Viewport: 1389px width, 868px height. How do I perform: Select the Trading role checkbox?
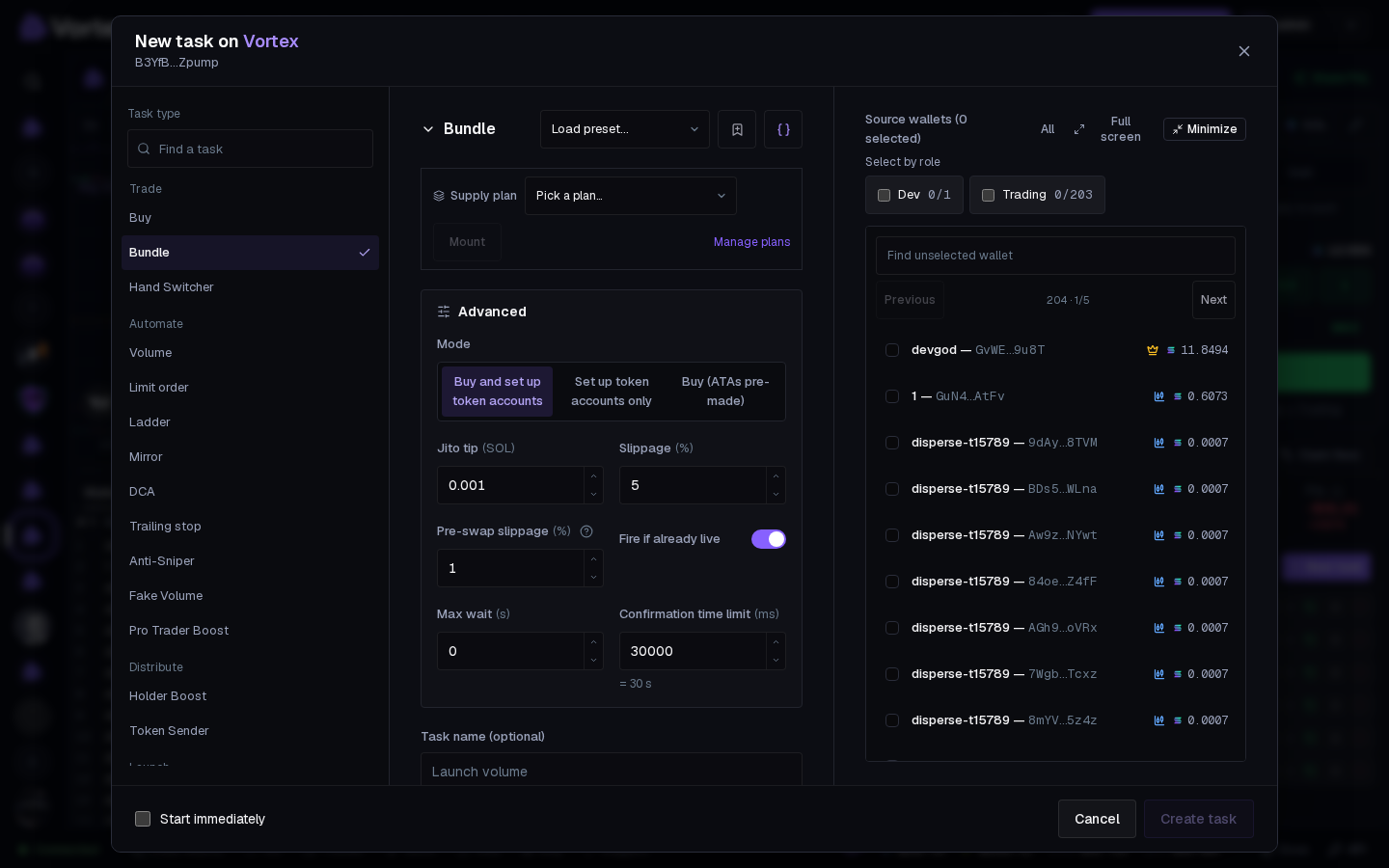coord(988,195)
